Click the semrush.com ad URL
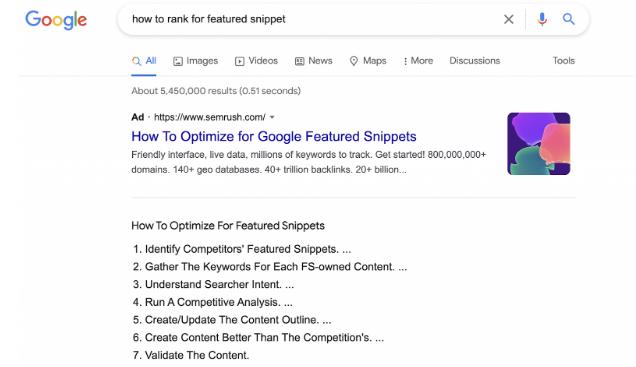 pyautogui.click(x=210, y=117)
